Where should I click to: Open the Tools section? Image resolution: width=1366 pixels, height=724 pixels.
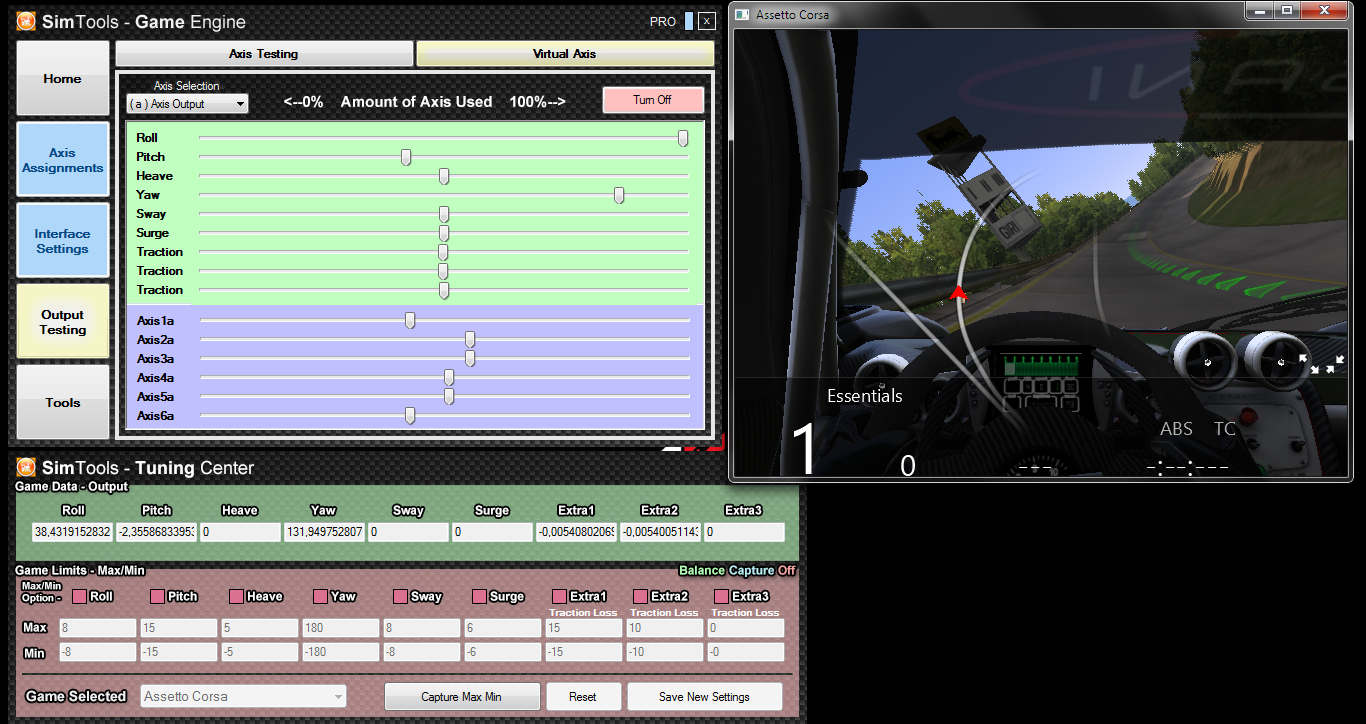pos(63,402)
